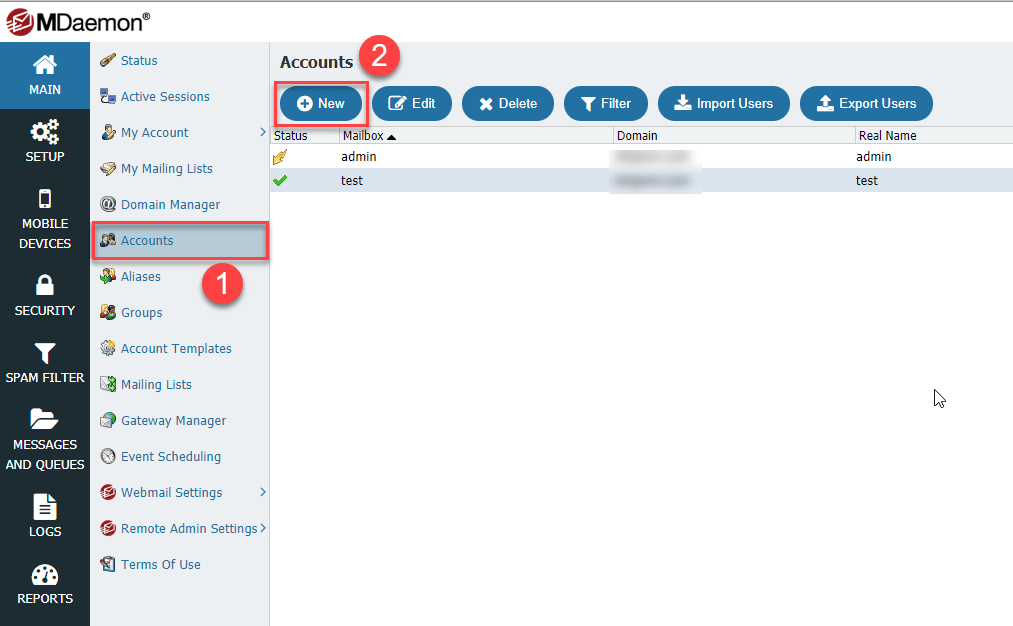1013x626 pixels.
Task: Open the LOGS document section
Action: pyautogui.click(x=45, y=516)
